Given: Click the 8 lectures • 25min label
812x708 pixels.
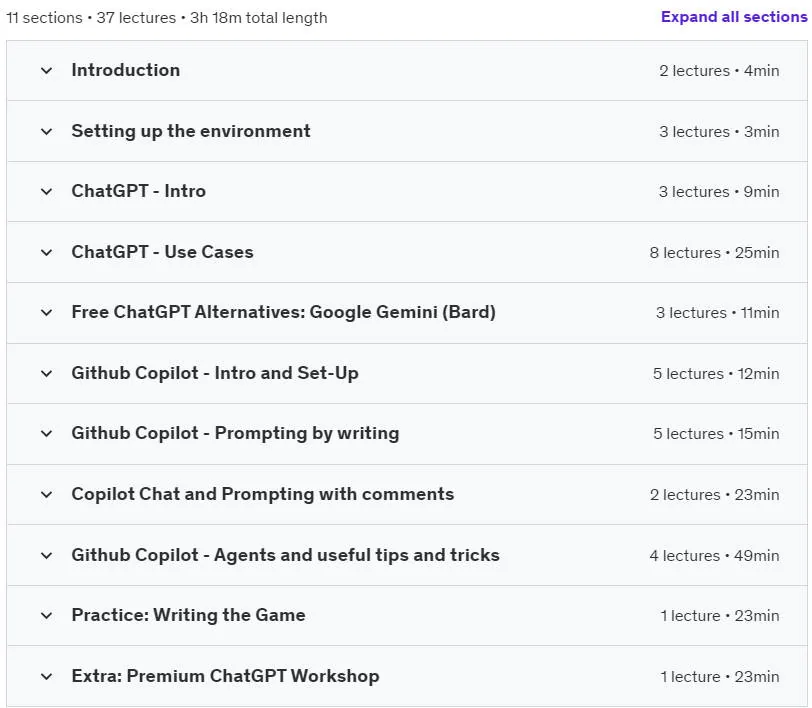Looking at the screenshot, I should 714,253.
